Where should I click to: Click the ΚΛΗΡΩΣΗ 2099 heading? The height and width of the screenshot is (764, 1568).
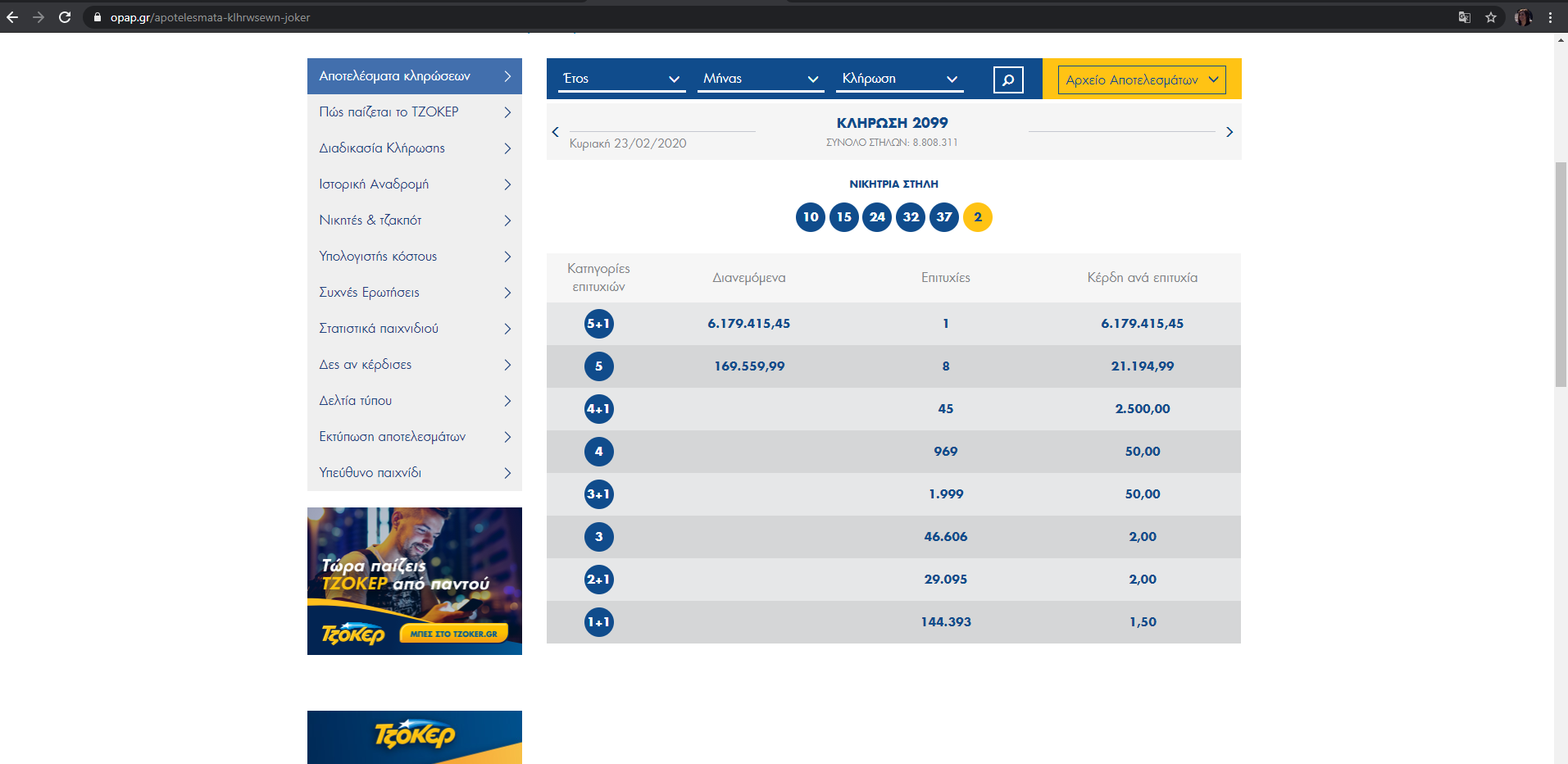[892, 123]
